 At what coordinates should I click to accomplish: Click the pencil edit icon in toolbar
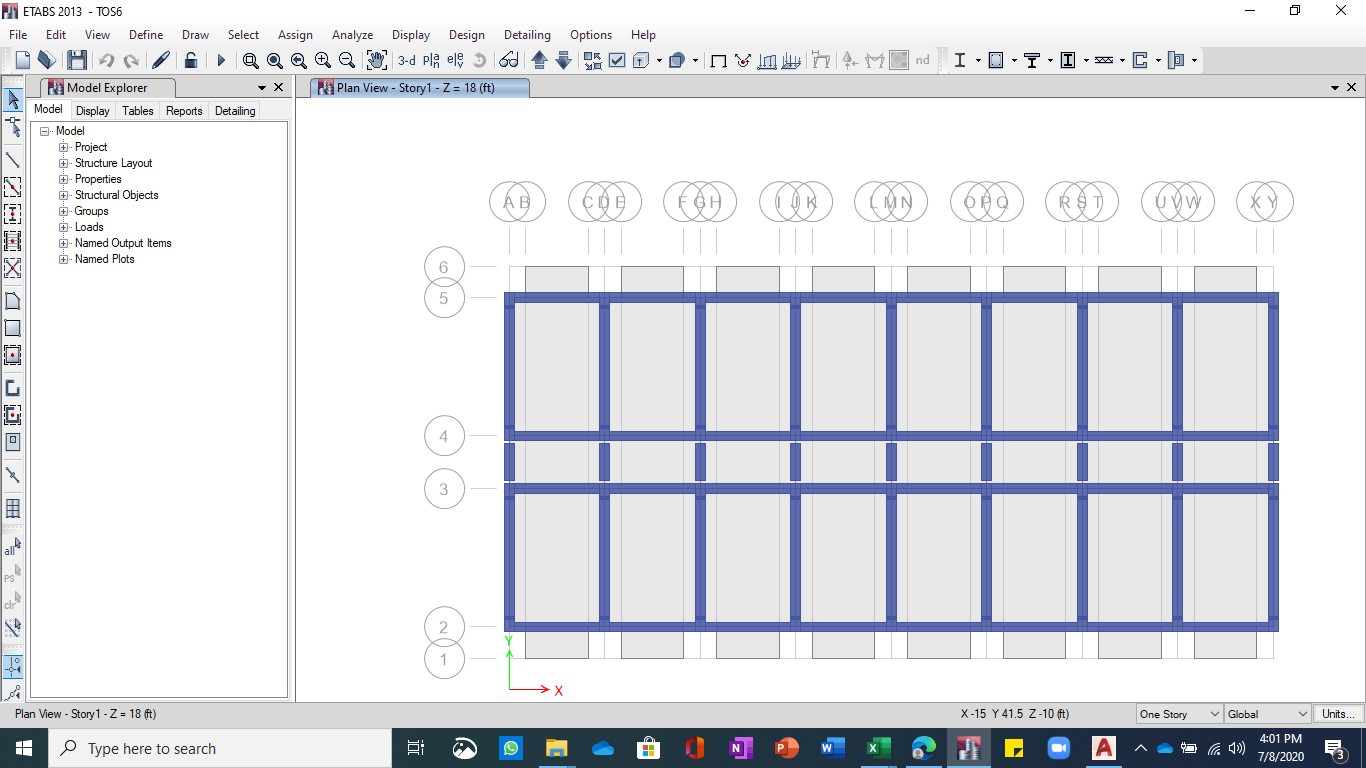tap(160, 60)
